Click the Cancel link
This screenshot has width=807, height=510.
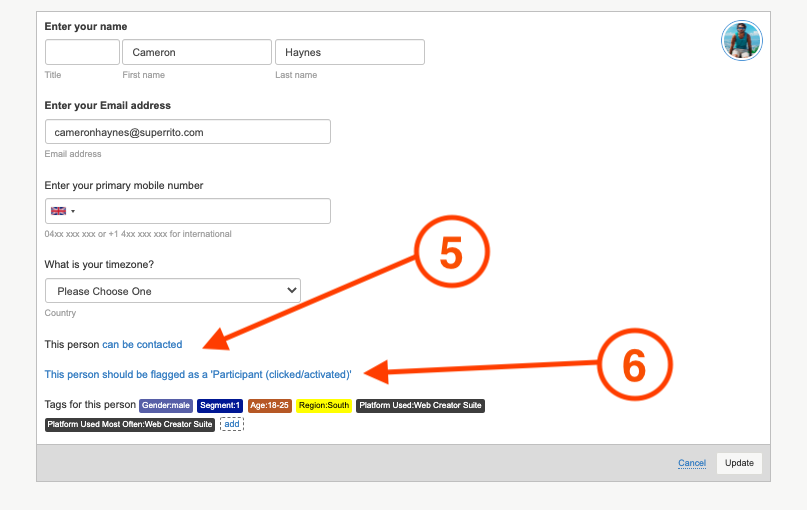691,463
